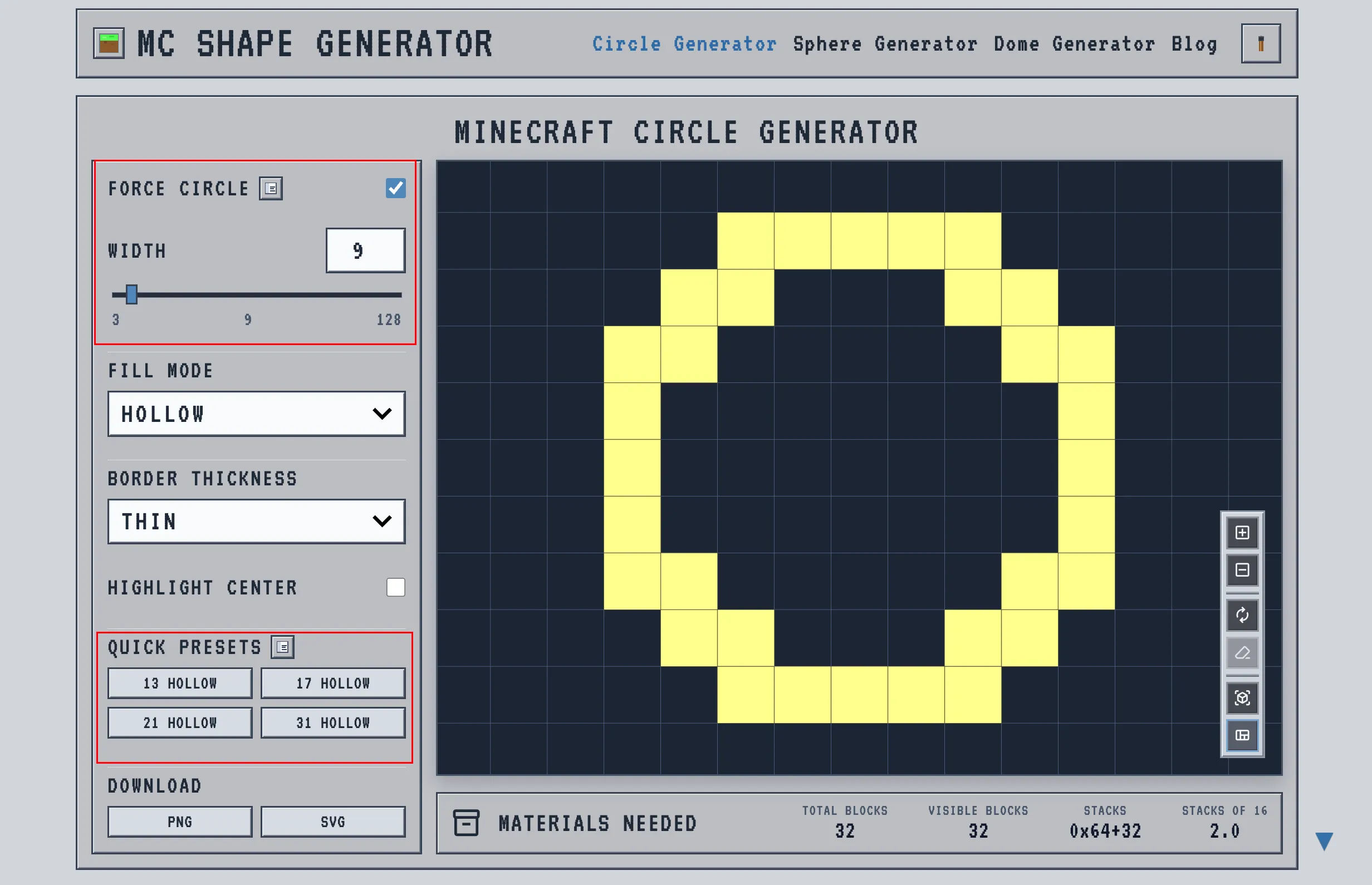The image size is (1372, 885).
Task: Click the Width number input field
Action: coord(366,250)
